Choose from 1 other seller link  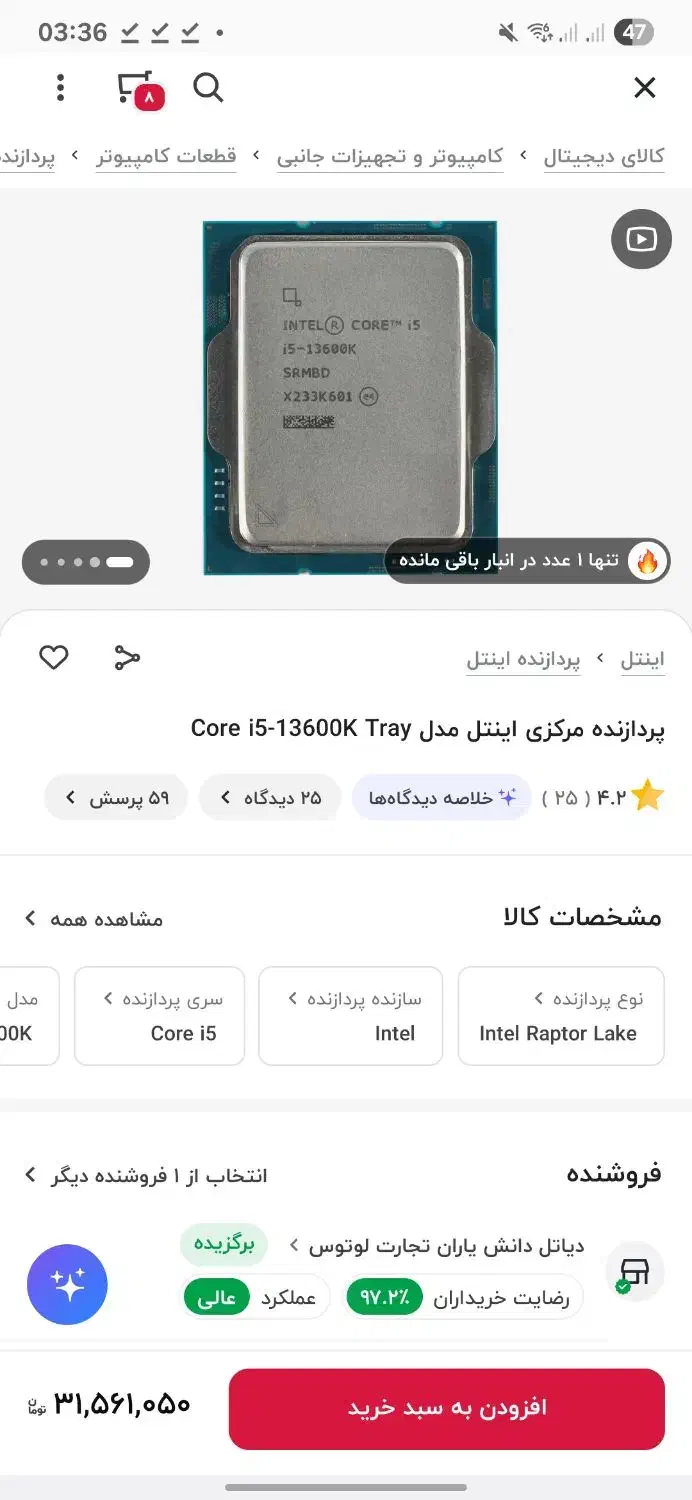pyautogui.click(x=145, y=1175)
